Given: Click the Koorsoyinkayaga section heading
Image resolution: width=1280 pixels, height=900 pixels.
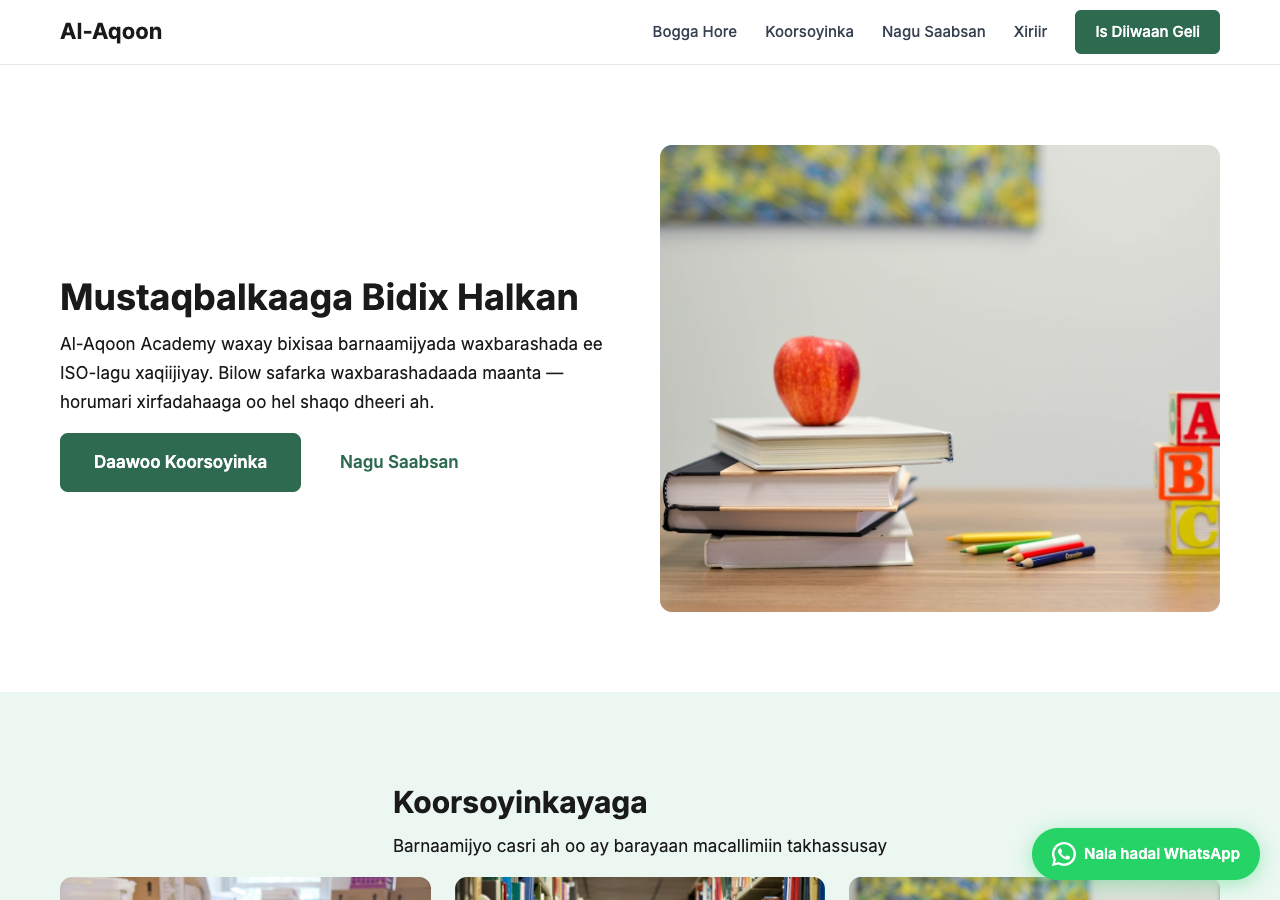Looking at the screenshot, I should click(x=520, y=802).
